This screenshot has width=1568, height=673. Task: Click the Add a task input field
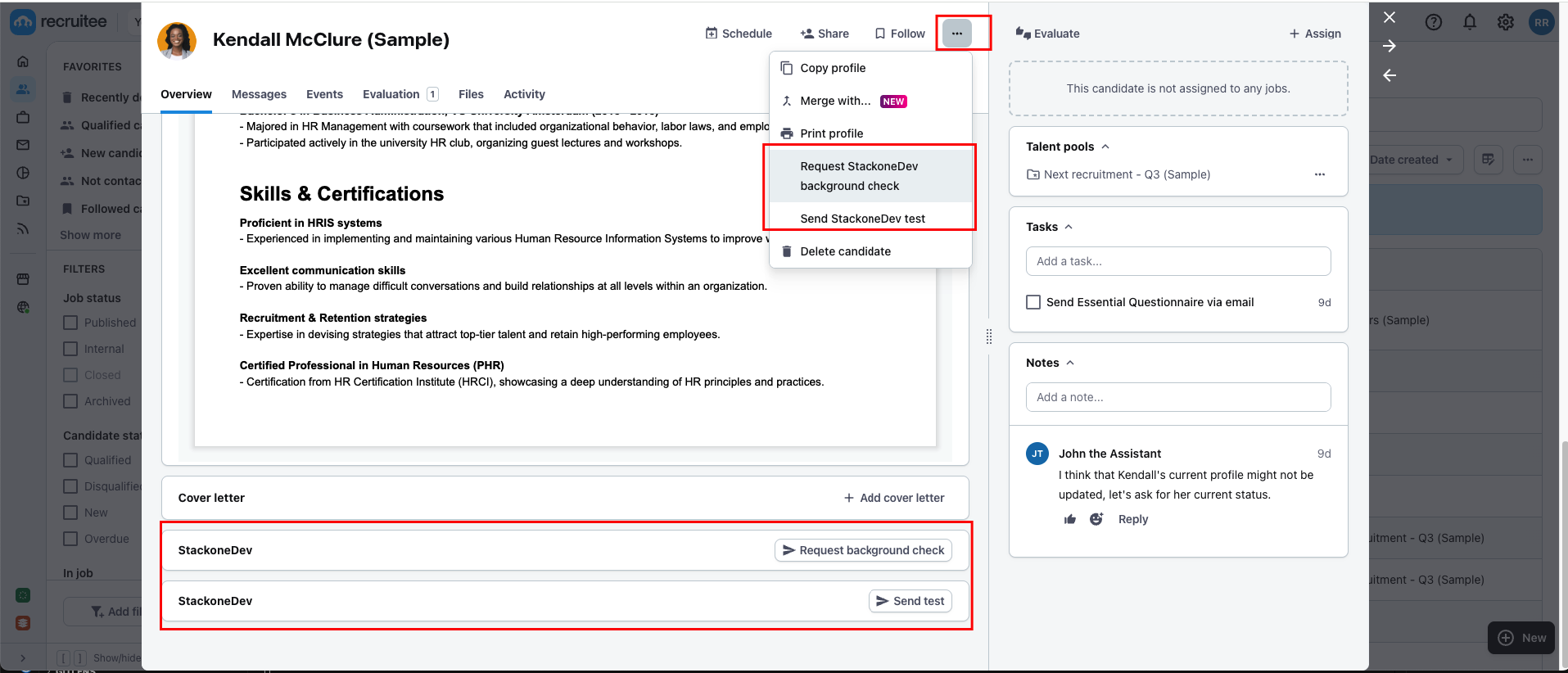1178,261
